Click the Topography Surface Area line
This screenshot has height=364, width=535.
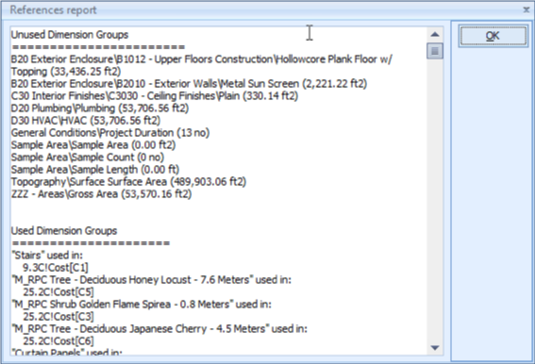click(x=128, y=182)
